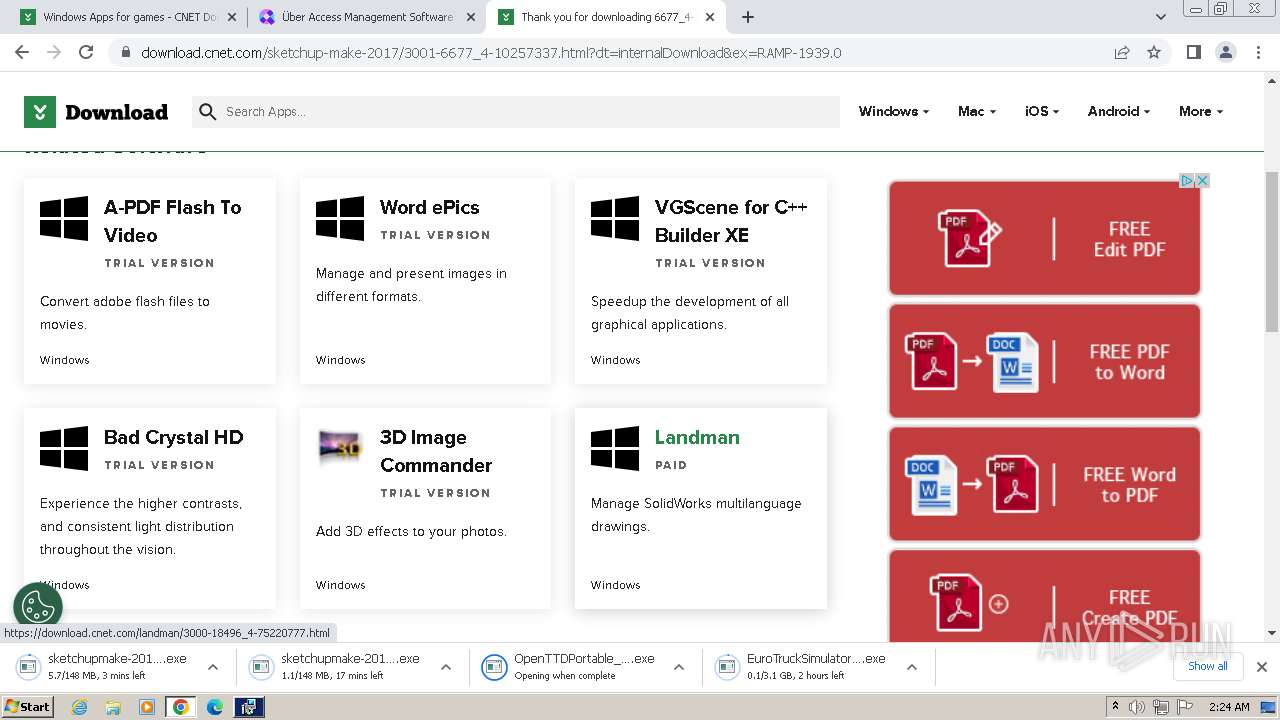This screenshot has height=720, width=1280.
Task: Click the Search Apps input field
Action: pos(516,112)
